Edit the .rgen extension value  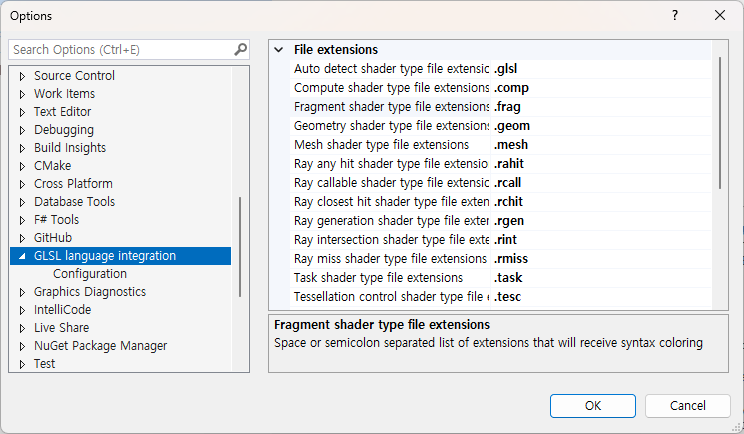click(x=601, y=221)
